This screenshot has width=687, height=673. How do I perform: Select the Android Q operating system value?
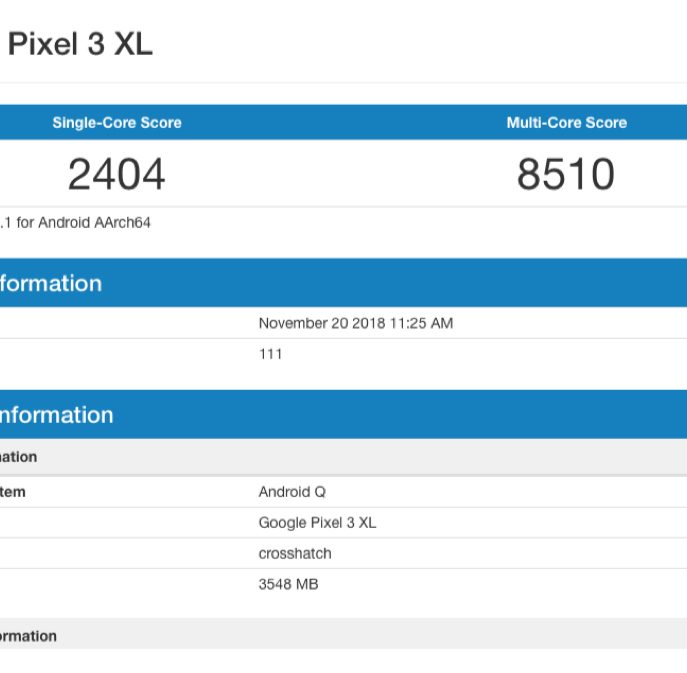click(x=292, y=492)
